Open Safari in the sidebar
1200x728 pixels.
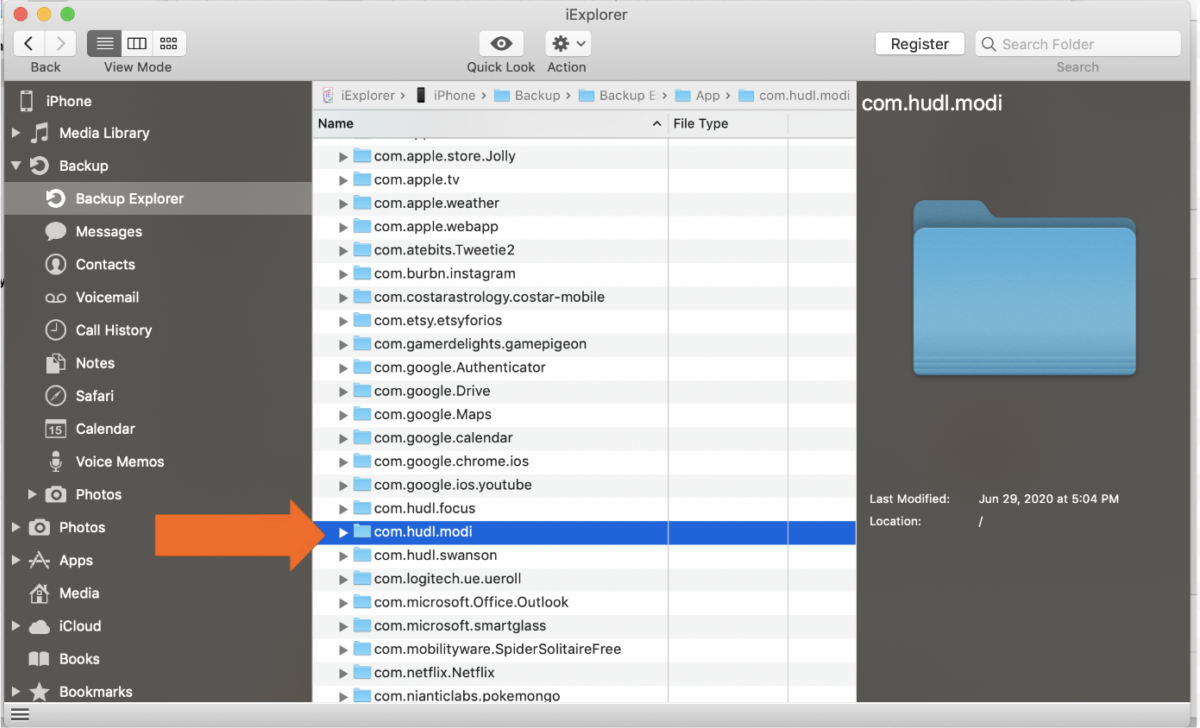(x=94, y=396)
